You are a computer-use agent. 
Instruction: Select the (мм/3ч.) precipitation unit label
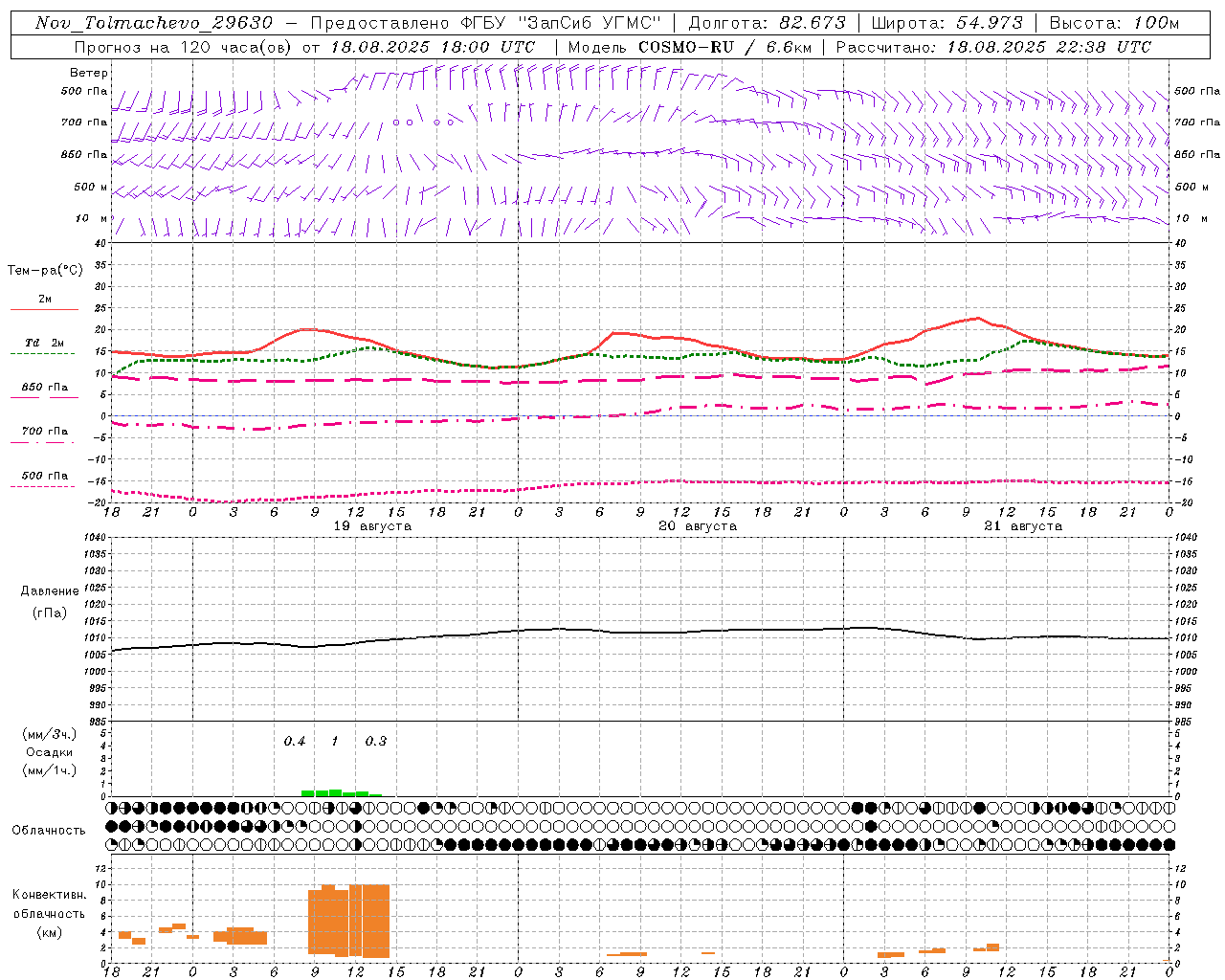click(x=50, y=735)
